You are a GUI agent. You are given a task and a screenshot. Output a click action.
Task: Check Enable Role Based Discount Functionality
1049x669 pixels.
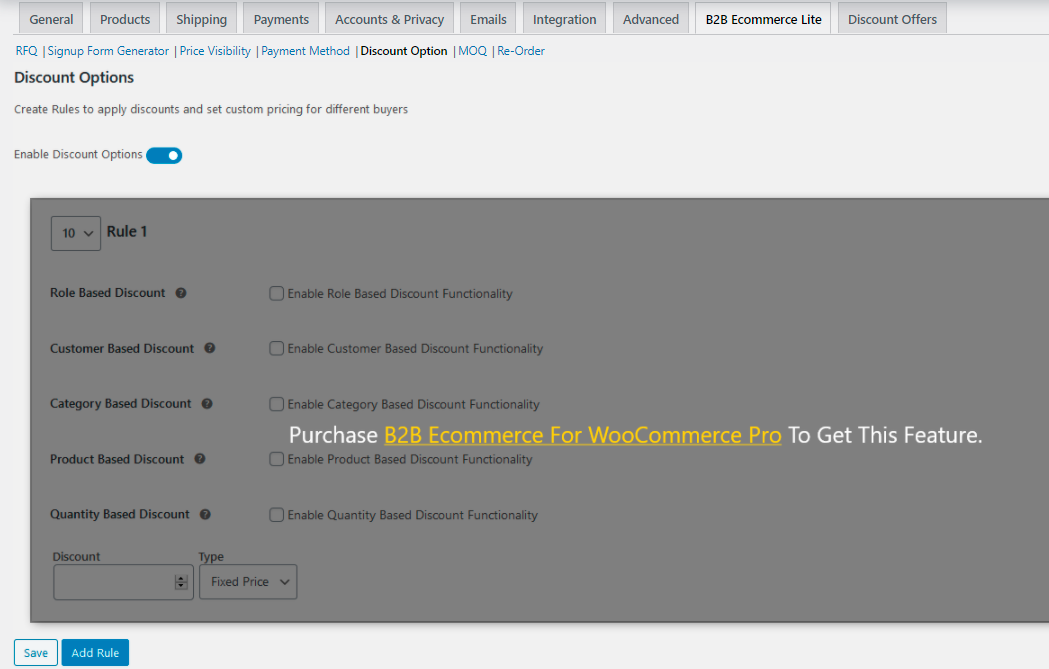tap(276, 293)
